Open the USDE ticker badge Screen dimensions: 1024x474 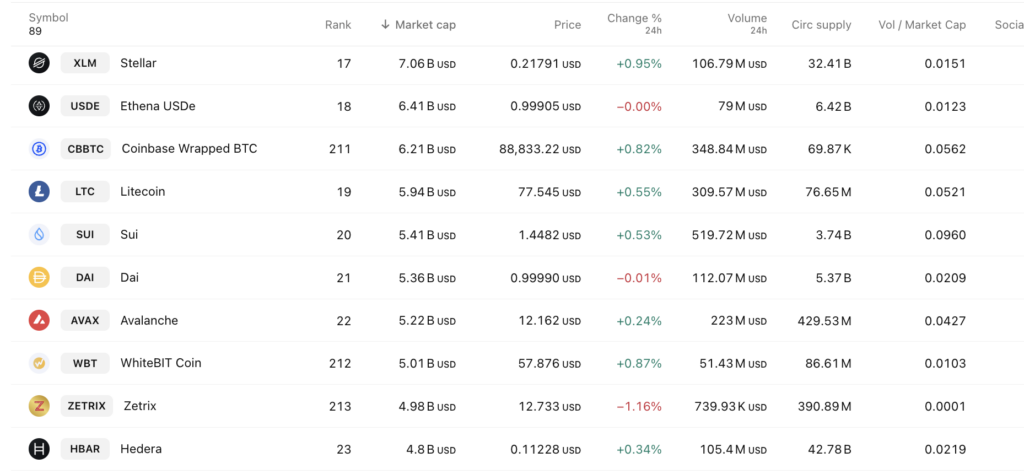(x=85, y=106)
